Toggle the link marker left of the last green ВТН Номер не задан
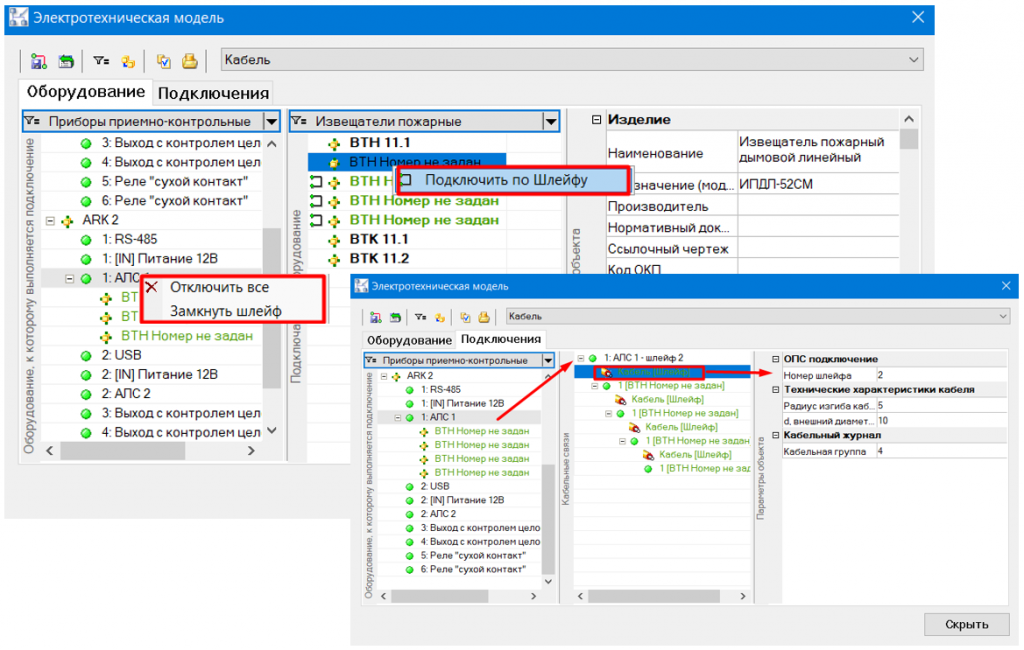Image resolution: width=1024 pixels, height=650 pixels. 317,219
